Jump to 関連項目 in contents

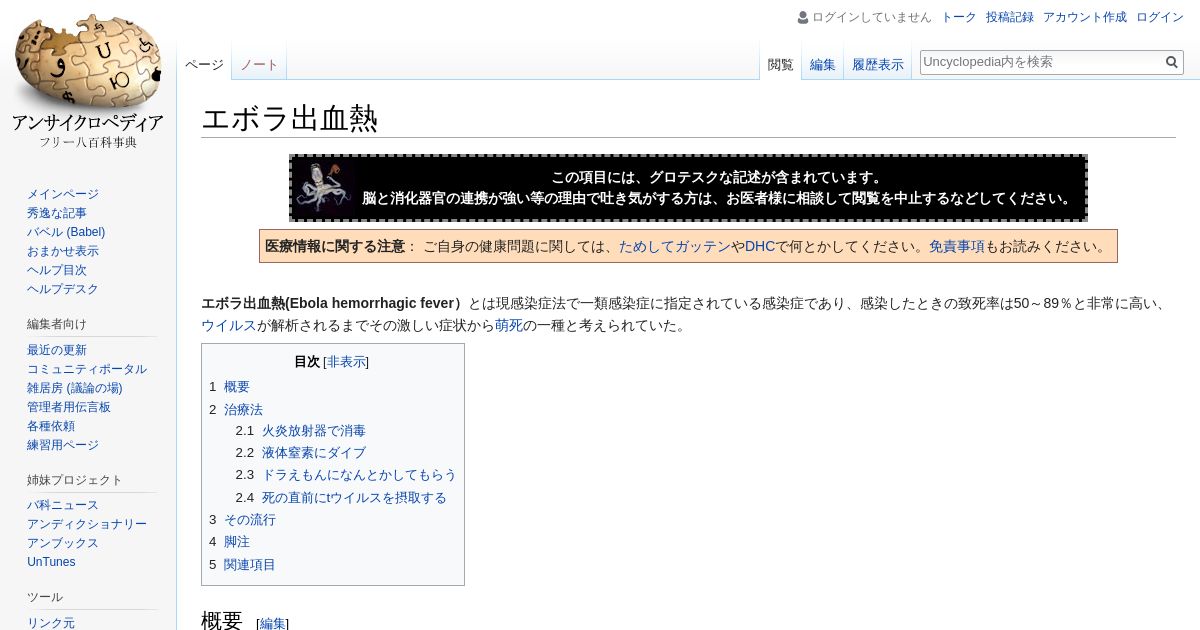[x=250, y=565]
